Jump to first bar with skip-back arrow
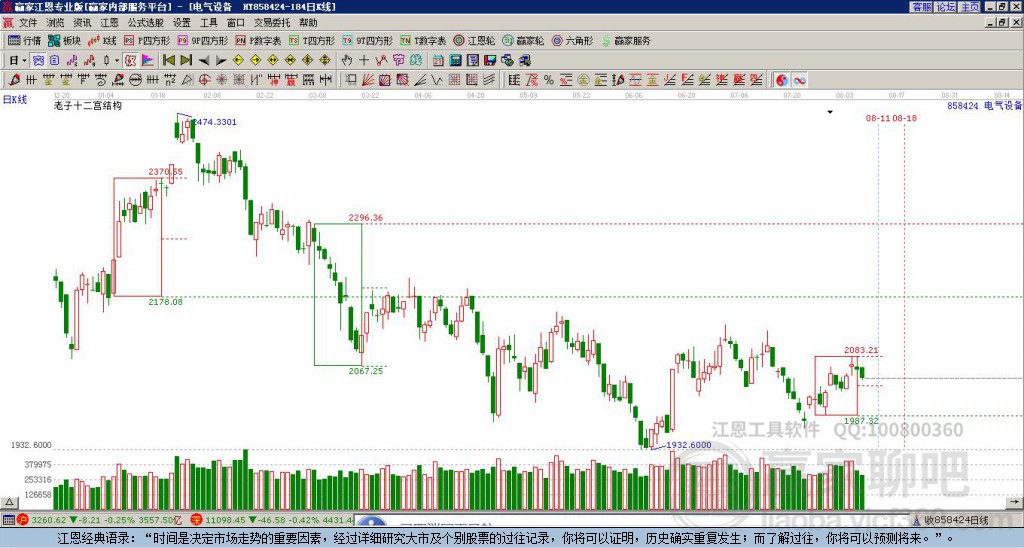This screenshot has height=548, width=1024. (x=168, y=60)
